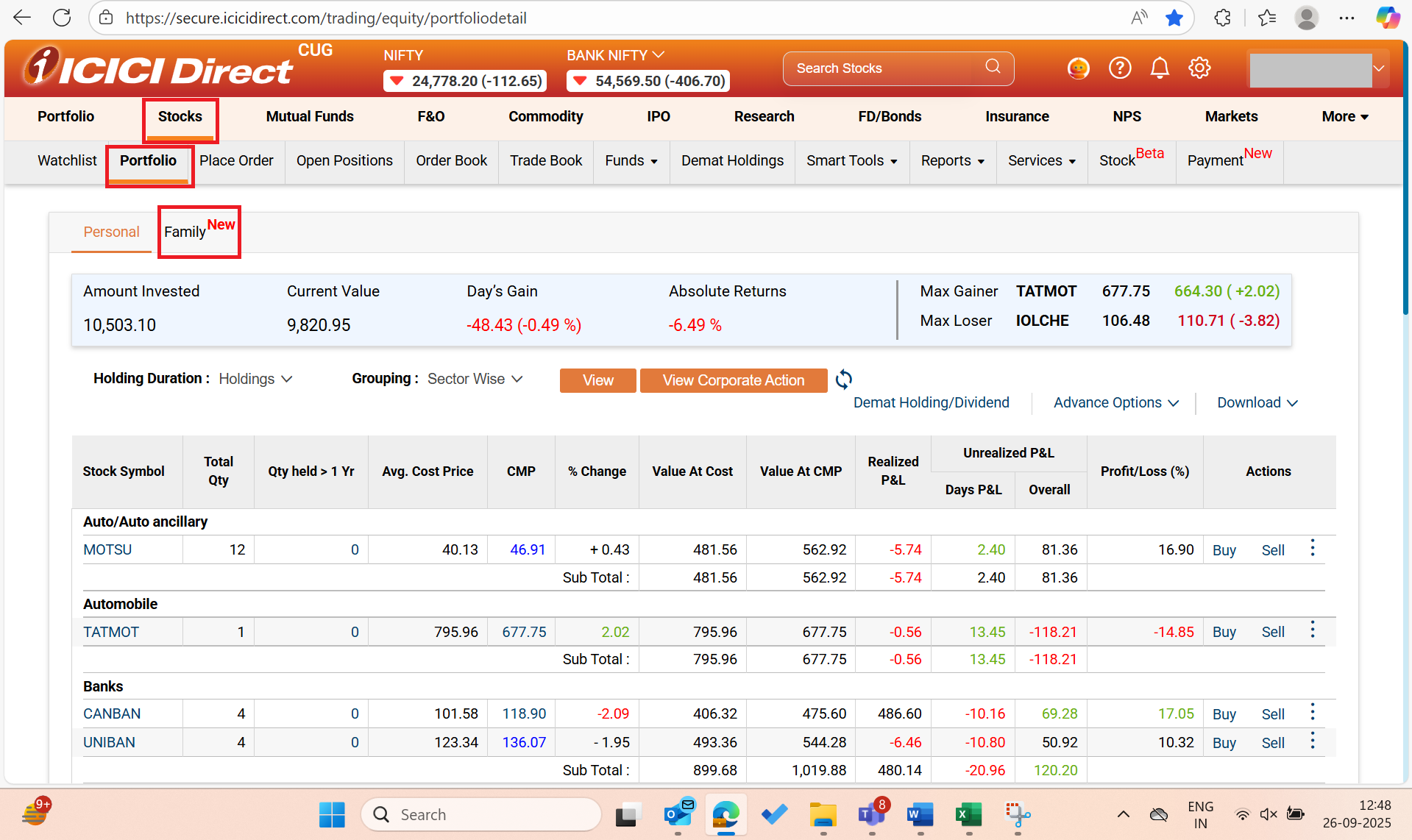1412x840 pixels.
Task: Expand the Download options dropdown
Action: [1256, 402]
